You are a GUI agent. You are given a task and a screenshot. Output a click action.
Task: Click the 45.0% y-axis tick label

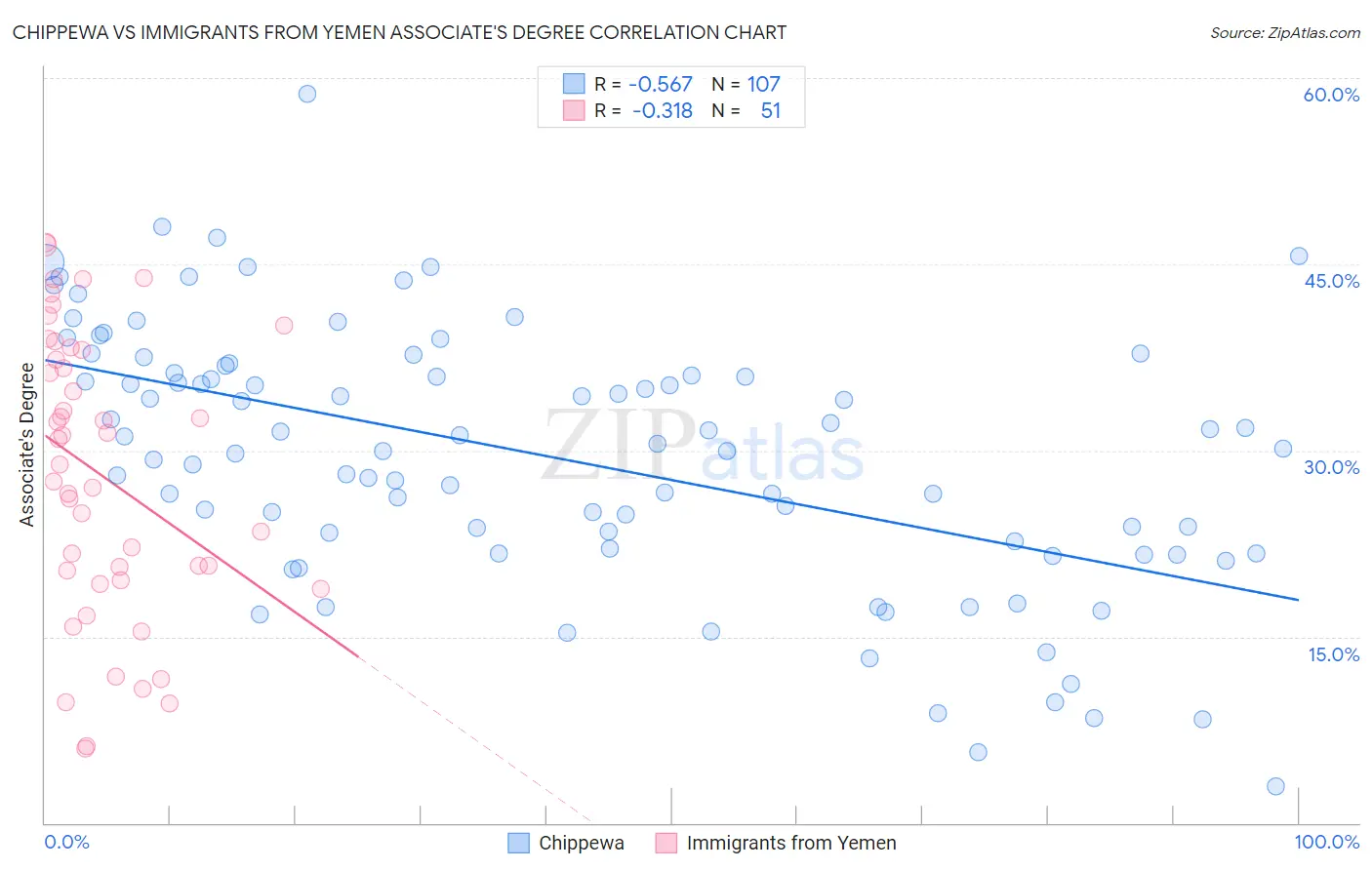click(1331, 281)
